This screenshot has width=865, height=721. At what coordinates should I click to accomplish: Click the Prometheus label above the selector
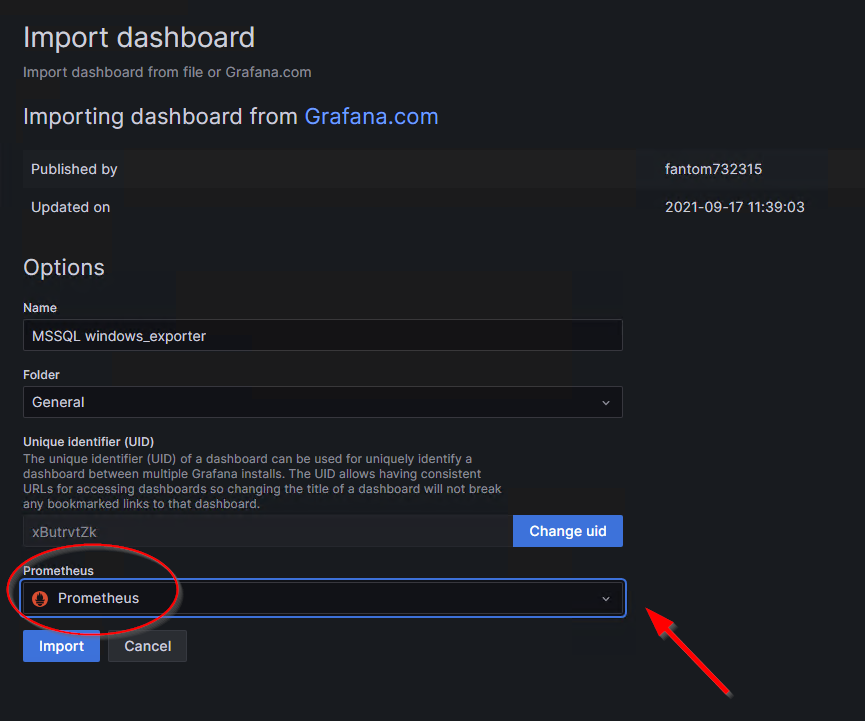click(58, 571)
